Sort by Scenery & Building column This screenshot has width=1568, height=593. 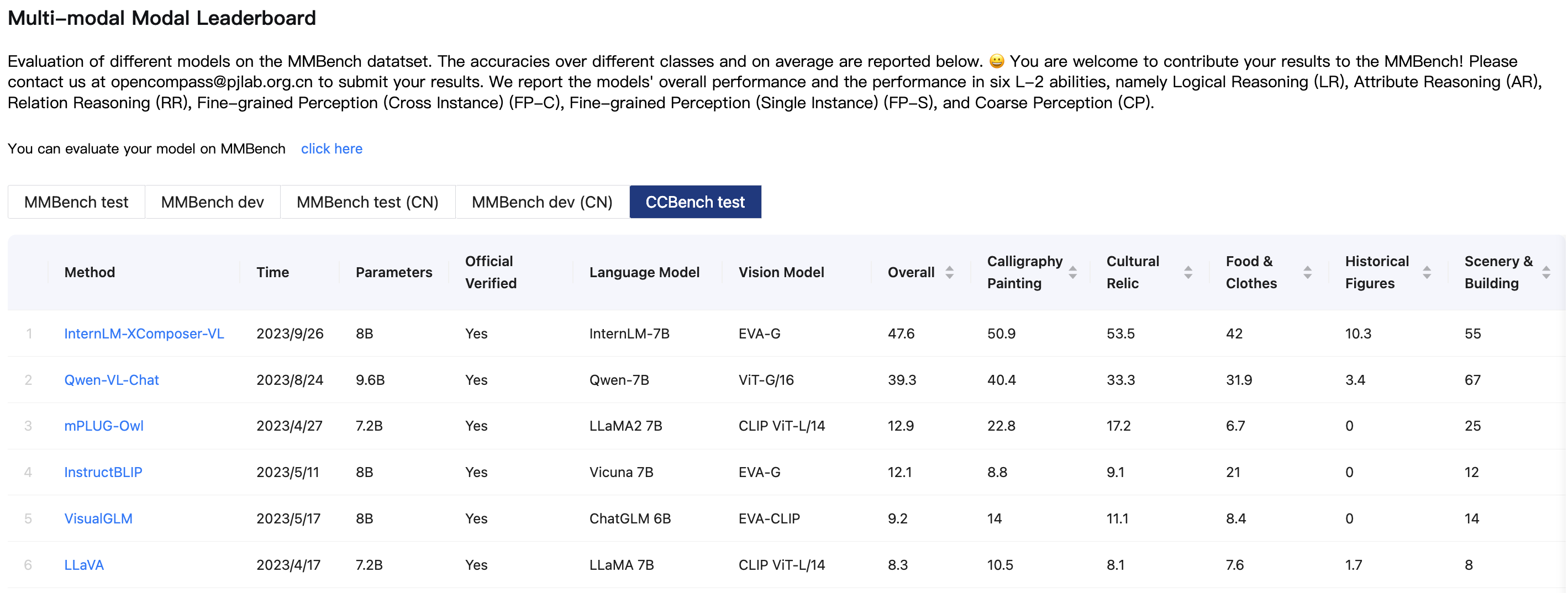coord(1545,272)
